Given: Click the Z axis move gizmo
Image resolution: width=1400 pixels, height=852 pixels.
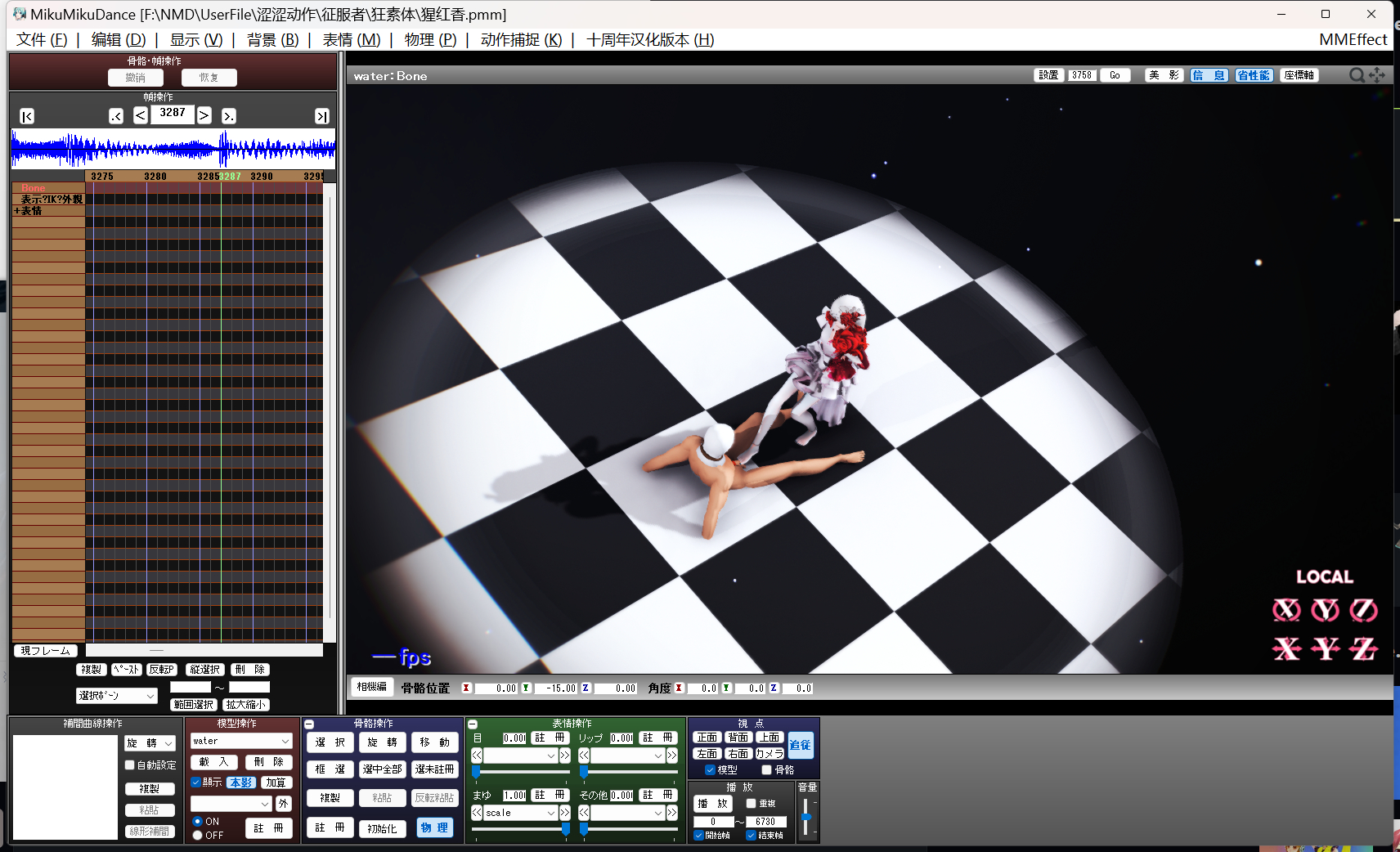Looking at the screenshot, I should 1363,649.
